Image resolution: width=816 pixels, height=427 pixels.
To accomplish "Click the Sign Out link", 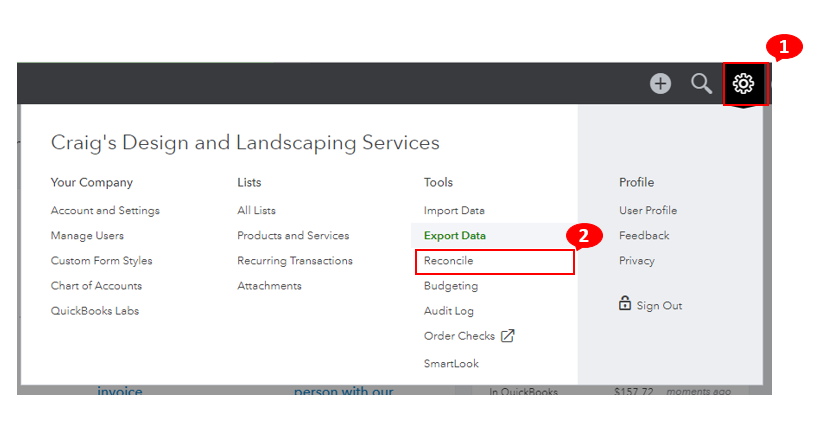I will (x=659, y=306).
